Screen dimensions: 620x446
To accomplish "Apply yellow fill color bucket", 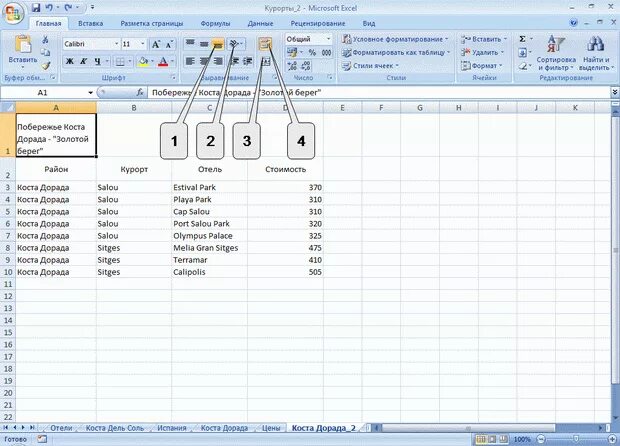I will (x=143, y=61).
